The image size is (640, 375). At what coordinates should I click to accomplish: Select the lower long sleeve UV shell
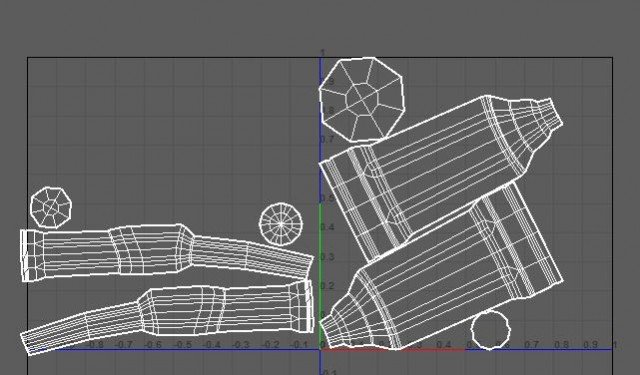pyautogui.click(x=167, y=317)
